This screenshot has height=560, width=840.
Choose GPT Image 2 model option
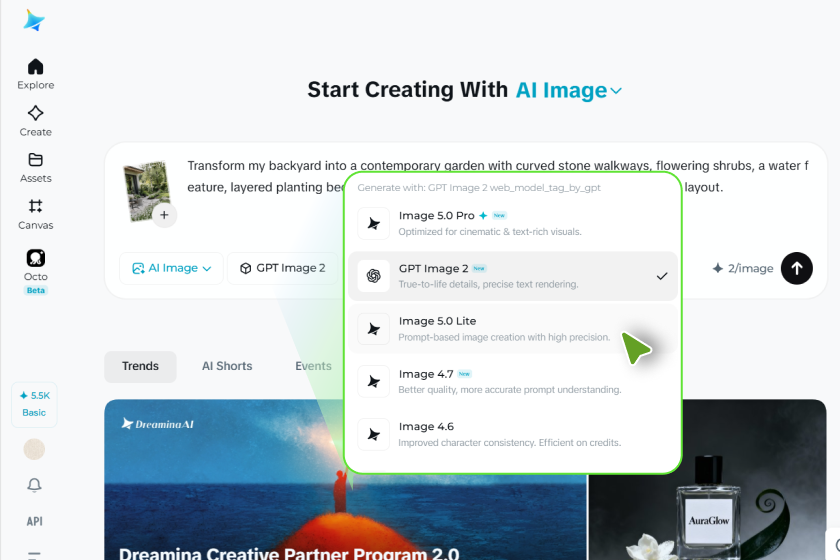coord(513,276)
